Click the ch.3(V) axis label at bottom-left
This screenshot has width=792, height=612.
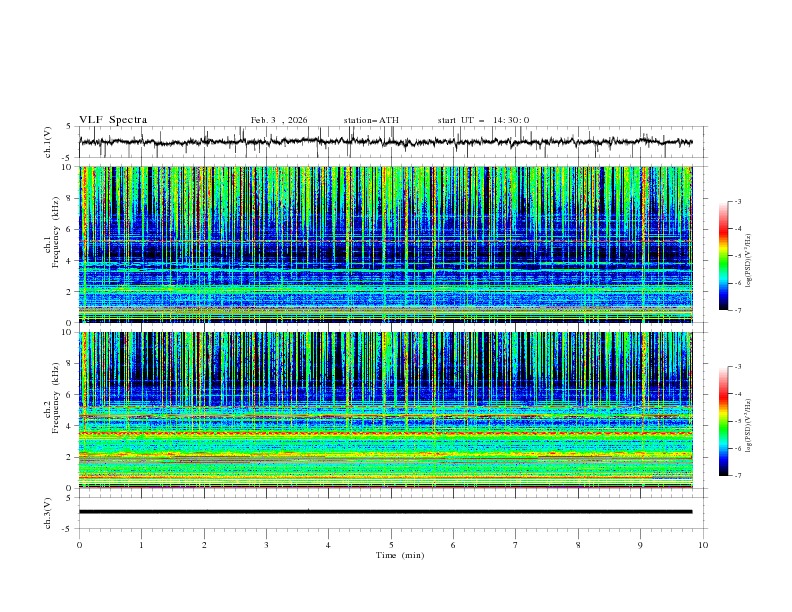click(48, 512)
